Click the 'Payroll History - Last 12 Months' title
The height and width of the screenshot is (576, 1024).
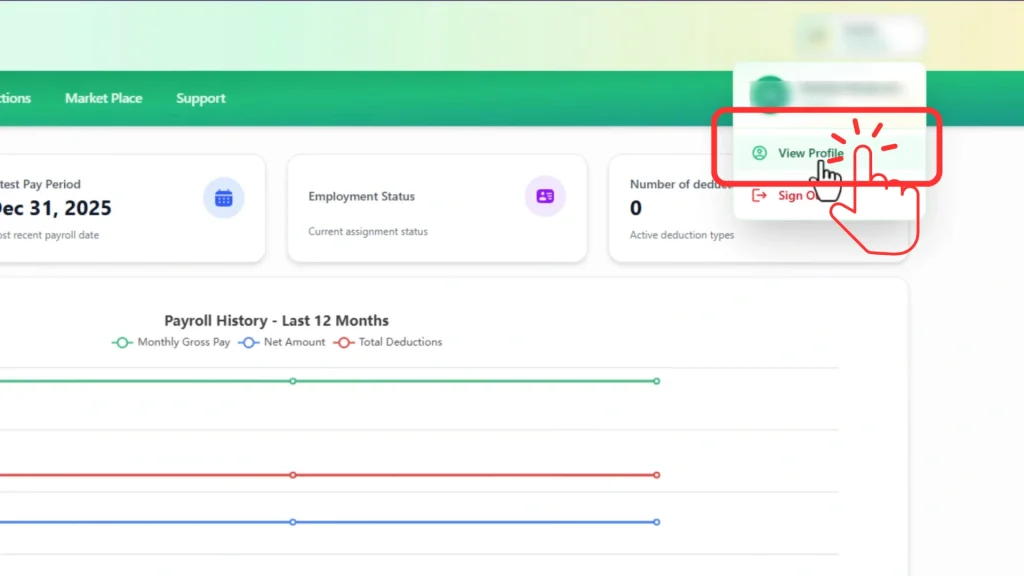(276, 321)
